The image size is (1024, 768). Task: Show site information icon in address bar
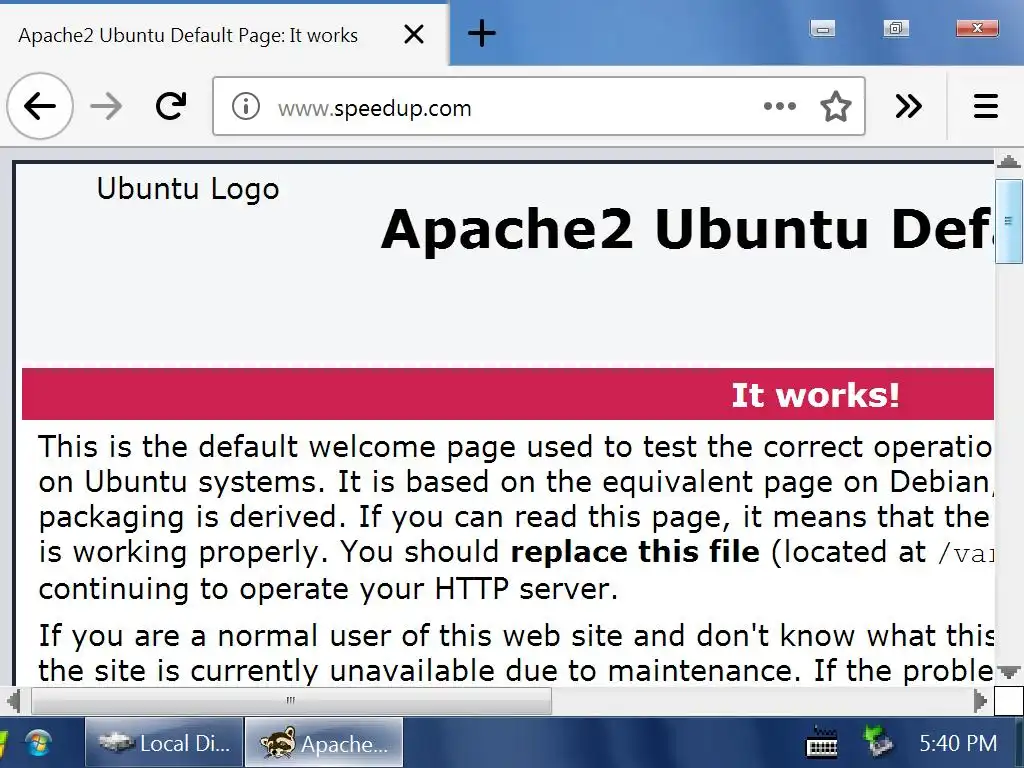pyautogui.click(x=246, y=106)
